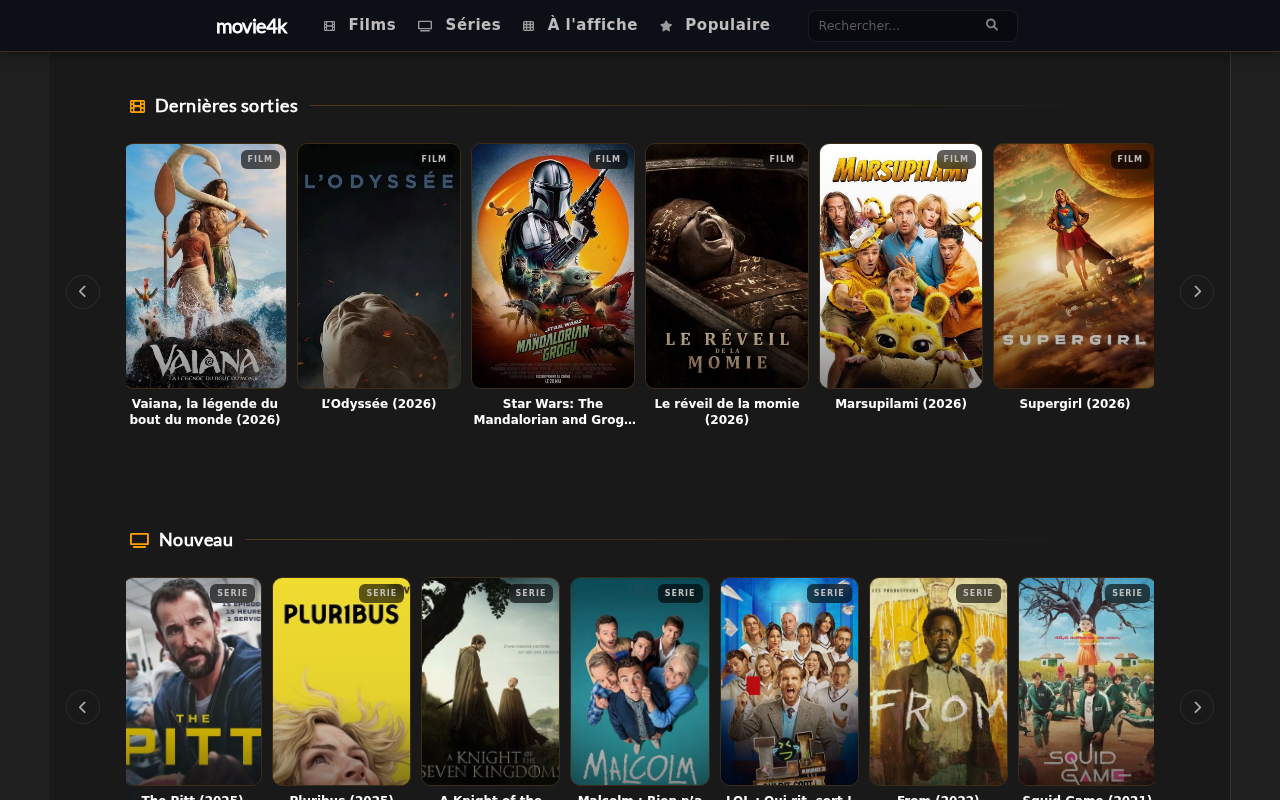Click the movie4k logo
This screenshot has height=800, width=1280.
click(x=252, y=26)
